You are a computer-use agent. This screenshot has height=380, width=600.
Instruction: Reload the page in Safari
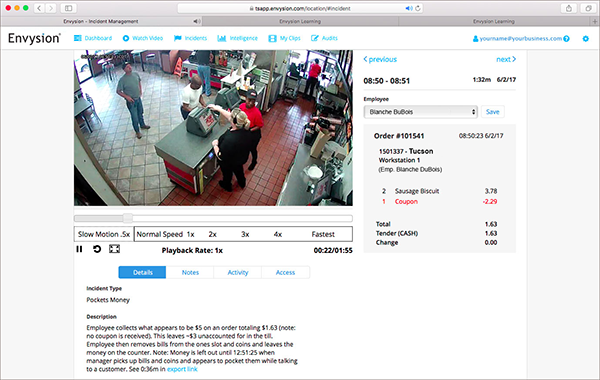point(418,8)
